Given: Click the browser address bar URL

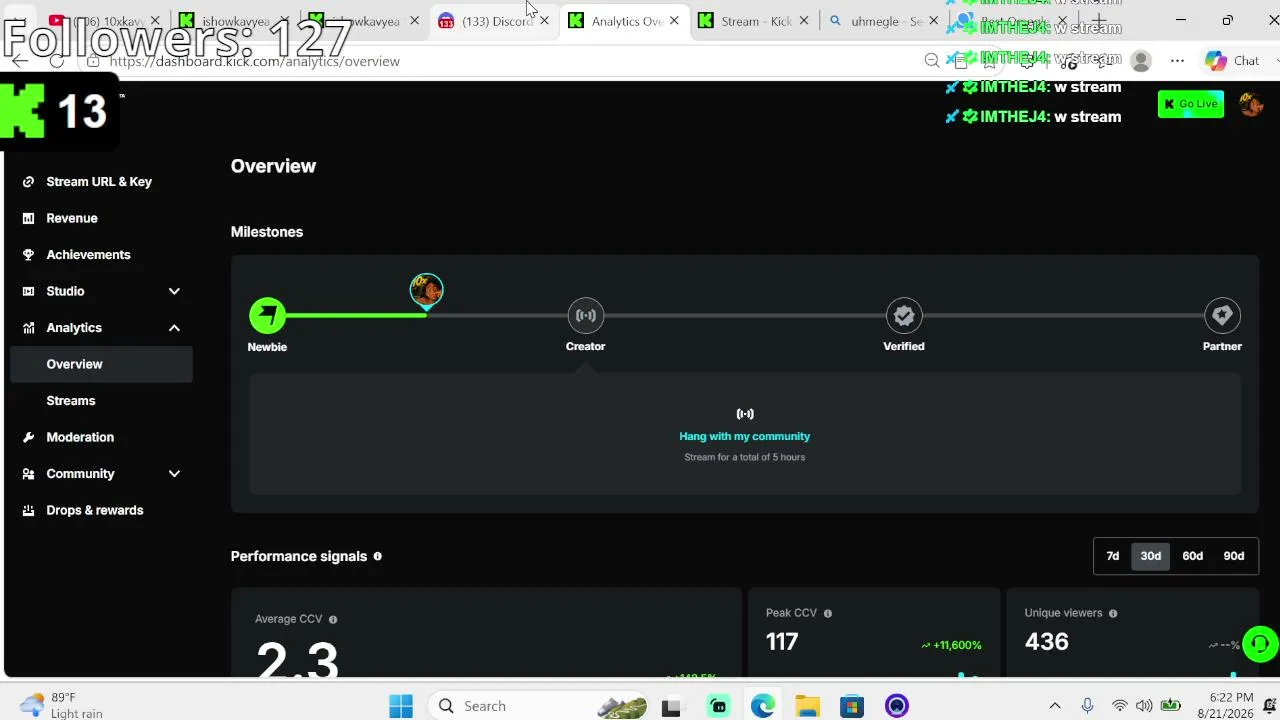Looking at the screenshot, I should [x=255, y=61].
